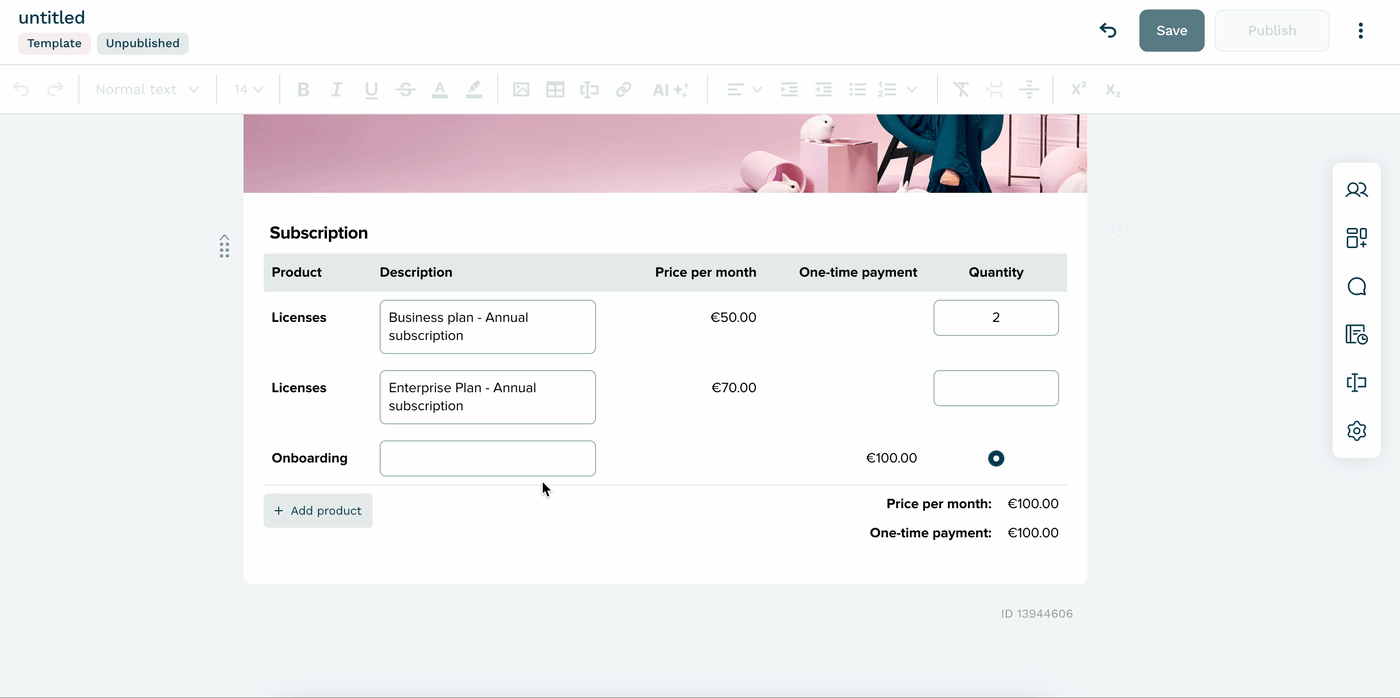Edit Business plan description field
The image size is (1400, 698).
coord(488,327)
